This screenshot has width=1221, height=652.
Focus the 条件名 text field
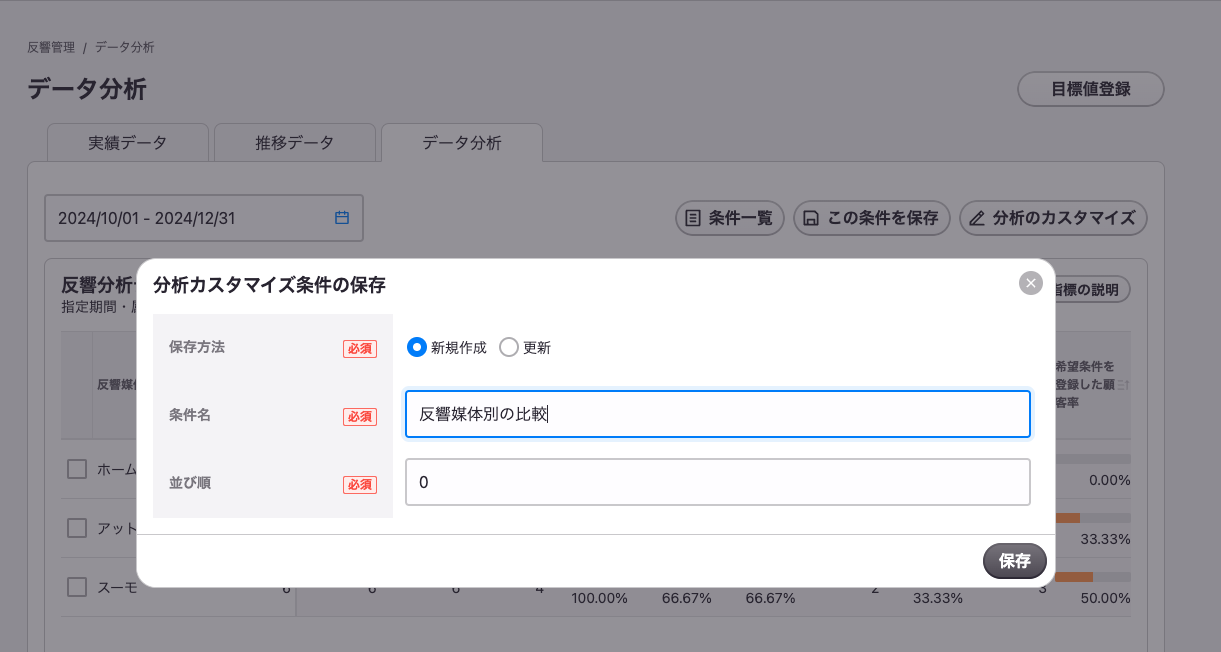[x=717, y=414]
